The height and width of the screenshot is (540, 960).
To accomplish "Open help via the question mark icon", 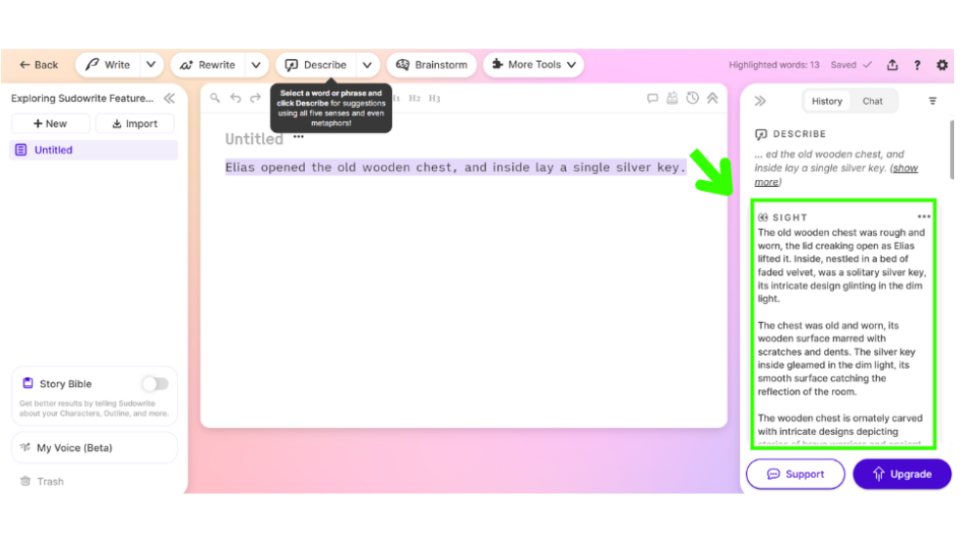I will tap(917, 65).
